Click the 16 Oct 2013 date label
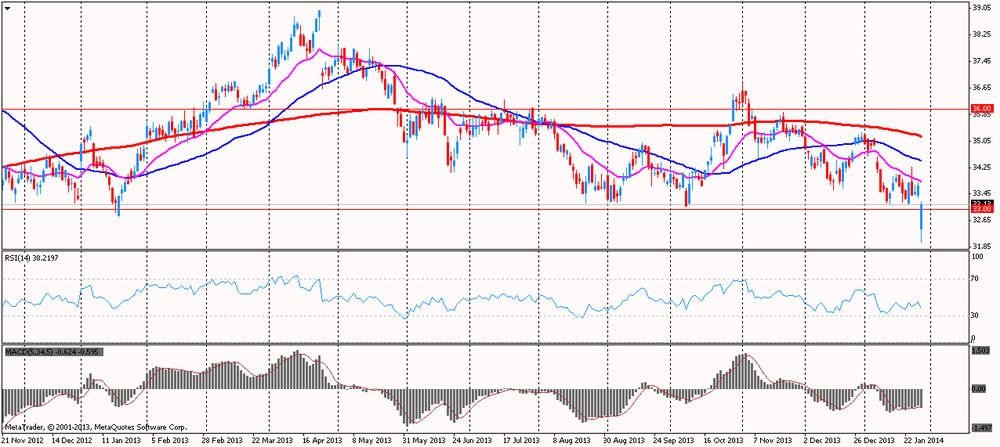This screenshot has width=1000, height=447. point(724,440)
